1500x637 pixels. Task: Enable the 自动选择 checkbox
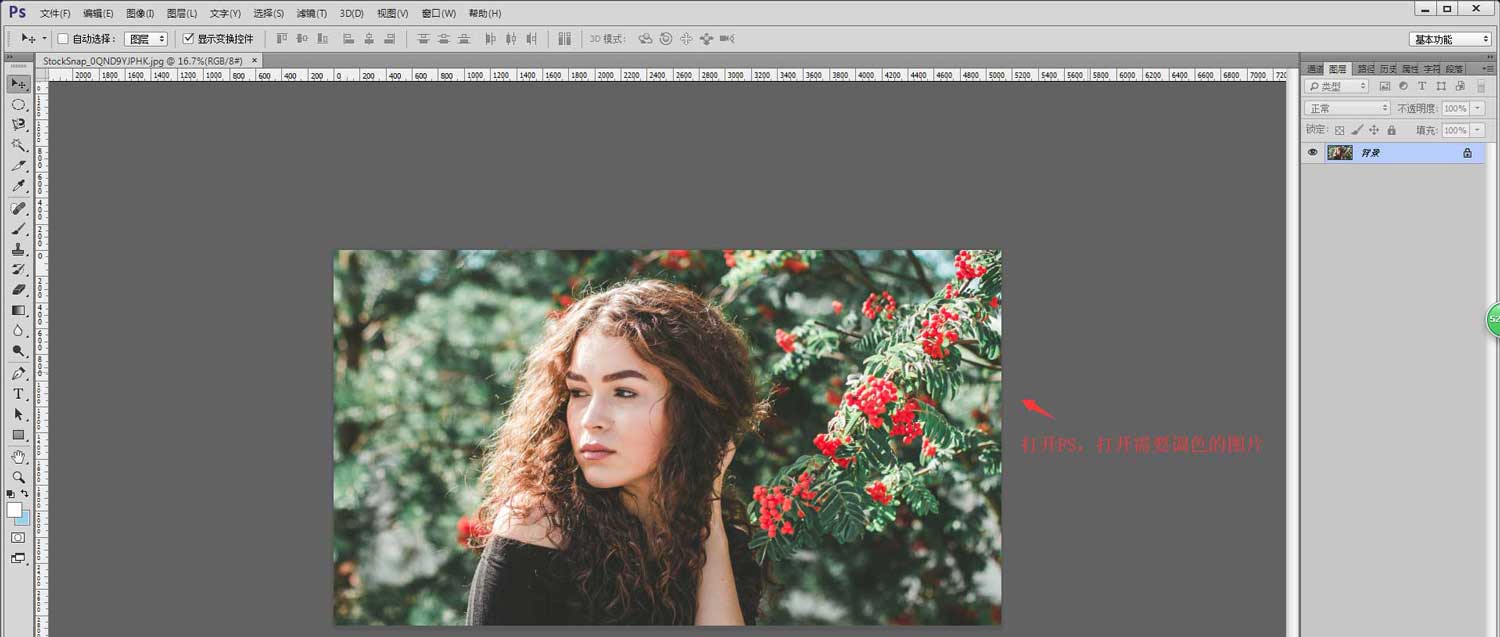(63, 39)
